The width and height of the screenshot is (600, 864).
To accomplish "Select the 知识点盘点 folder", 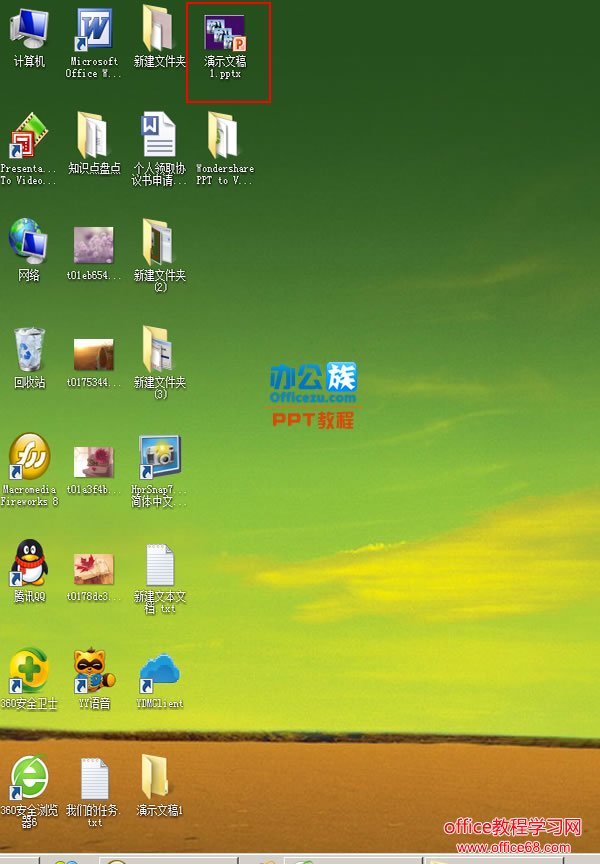I will (94, 136).
